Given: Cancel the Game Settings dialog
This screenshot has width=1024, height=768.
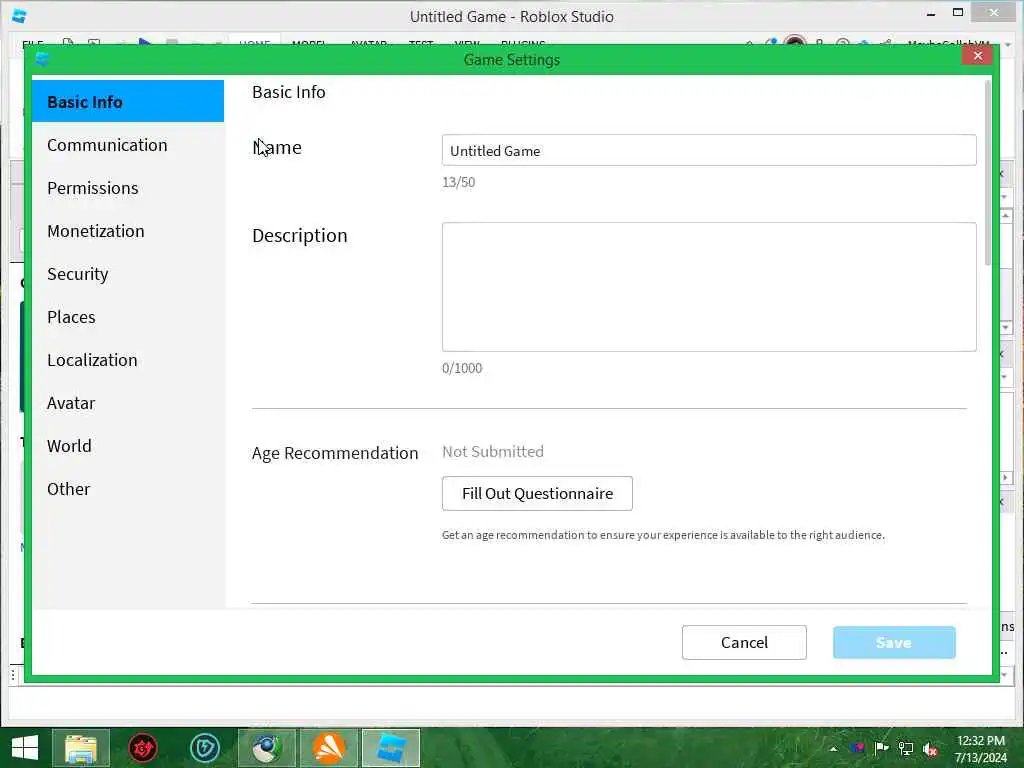Looking at the screenshot, I should tap(744, 643).
